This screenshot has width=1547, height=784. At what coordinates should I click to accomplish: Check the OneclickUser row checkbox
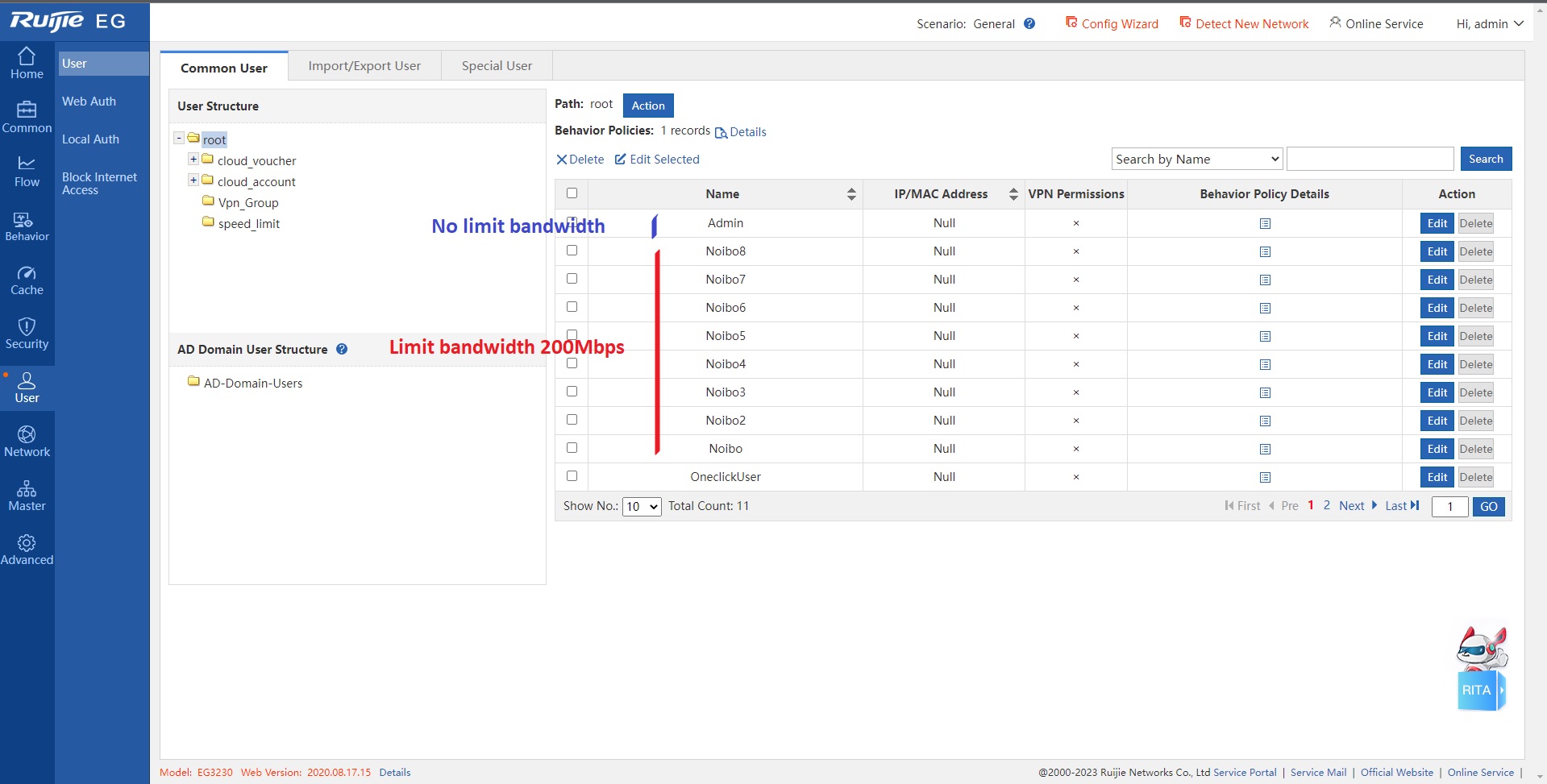pos(572,476)
